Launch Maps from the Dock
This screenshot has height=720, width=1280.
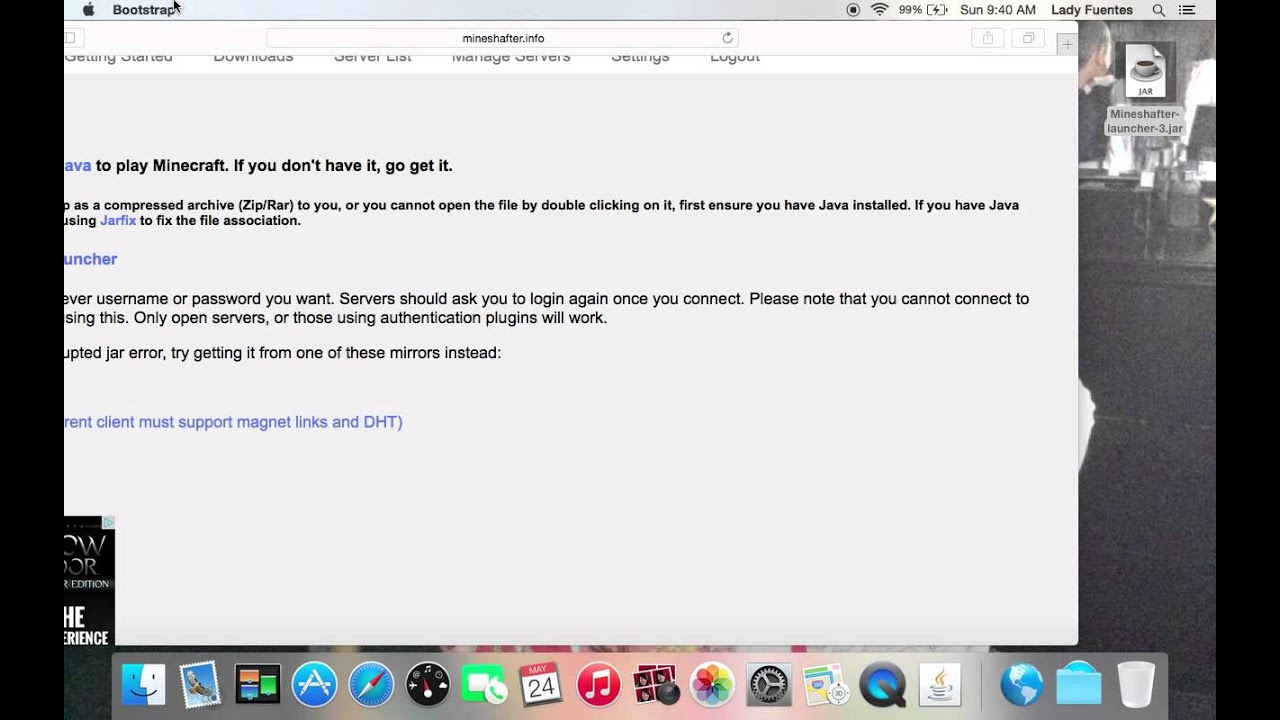[x=826, y=685]
